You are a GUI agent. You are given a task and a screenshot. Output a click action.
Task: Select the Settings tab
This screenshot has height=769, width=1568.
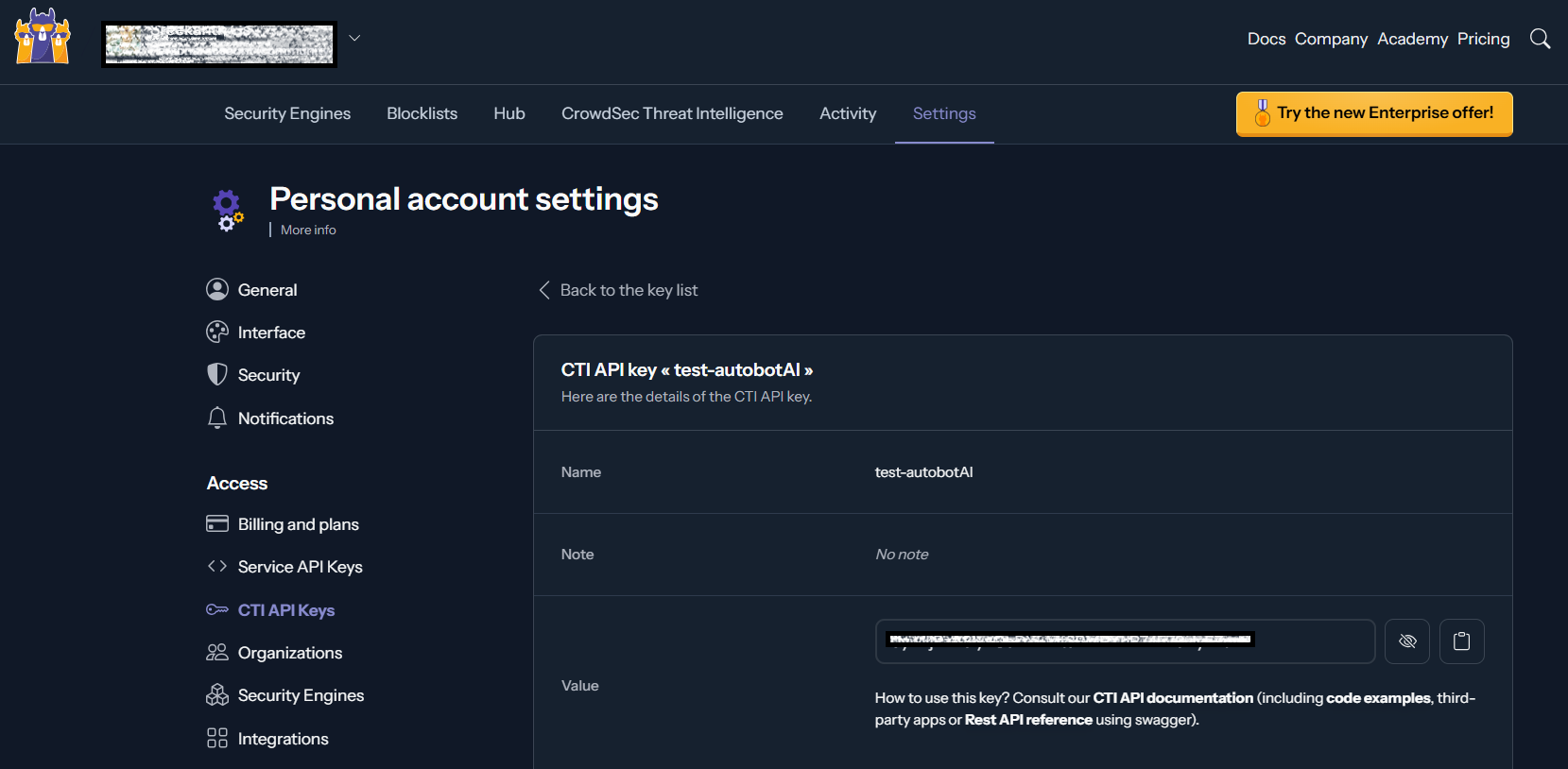pos(944,113)
